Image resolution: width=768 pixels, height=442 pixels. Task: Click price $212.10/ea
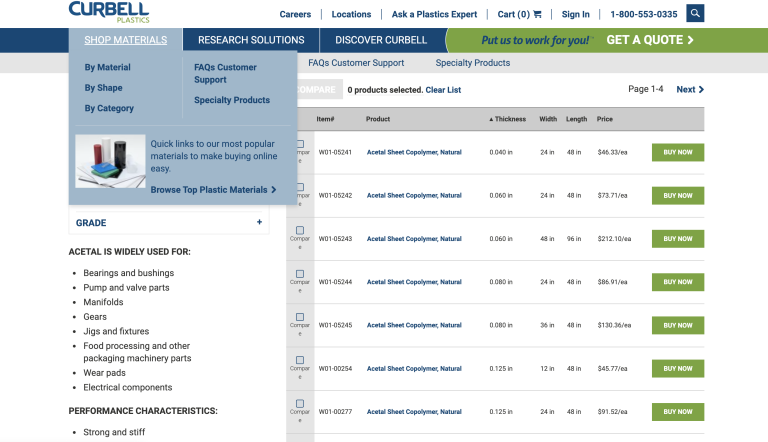[x=614, y=239]
